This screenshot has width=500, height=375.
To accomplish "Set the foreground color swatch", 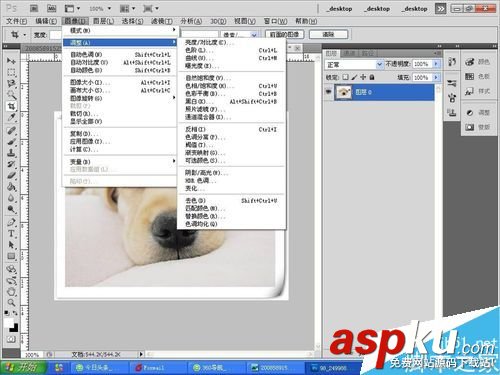I will tap(9, 322).
